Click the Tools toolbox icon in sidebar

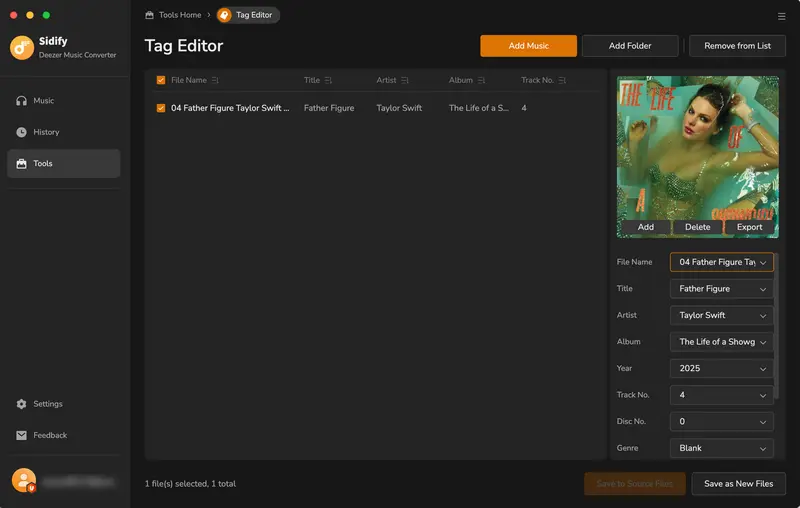tap(21, 164)
